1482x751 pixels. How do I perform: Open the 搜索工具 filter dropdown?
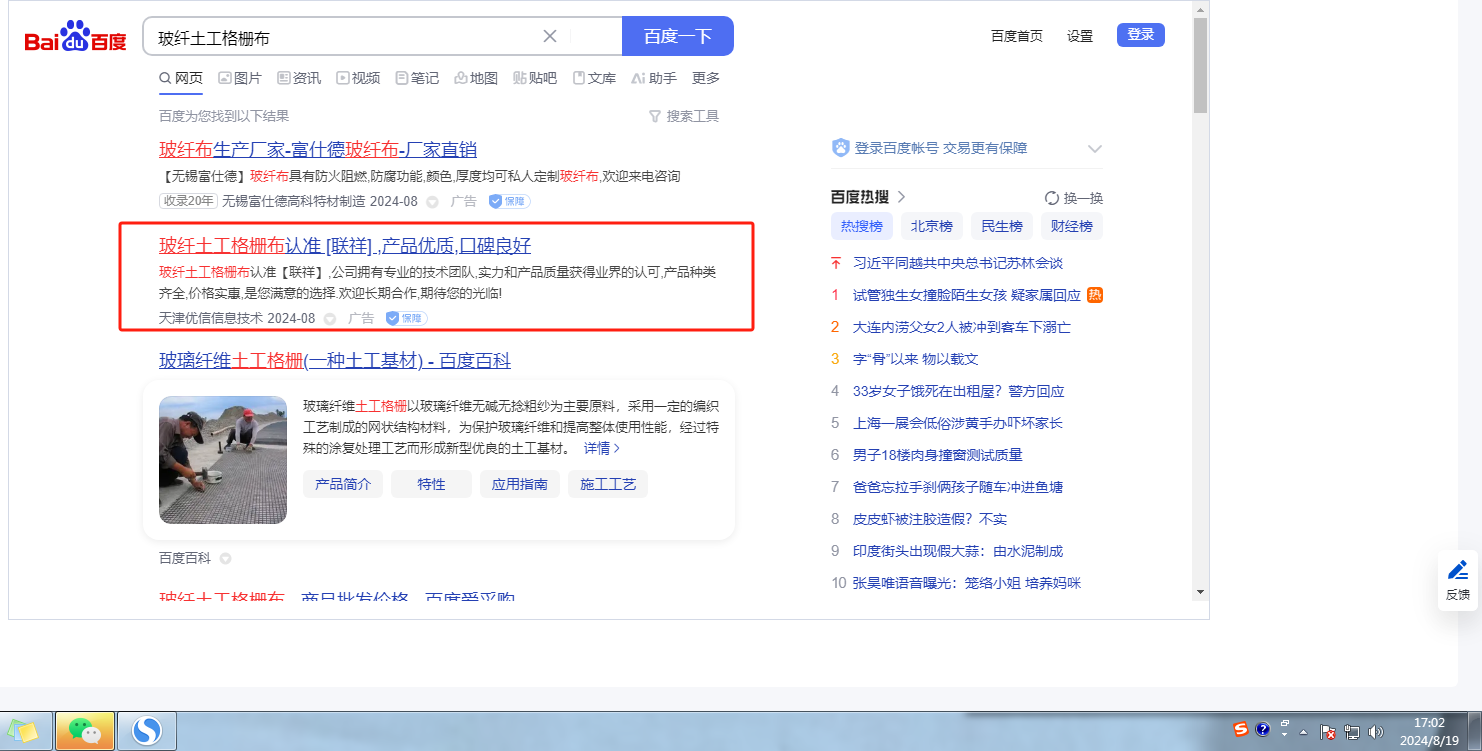pyautogui.click(x=684, y=116)
